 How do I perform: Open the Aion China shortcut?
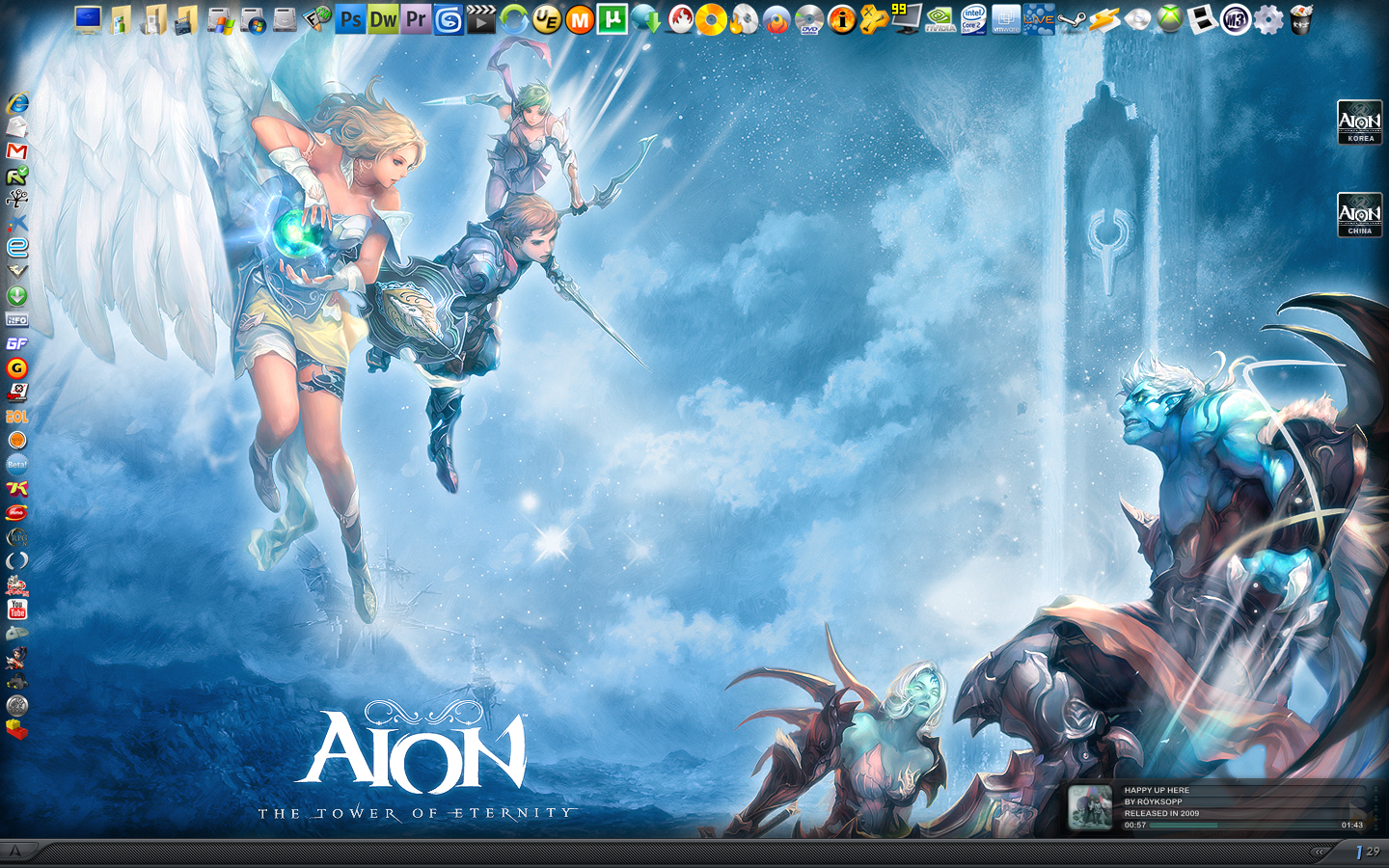pyautogui.click(x=1360, y=215)
